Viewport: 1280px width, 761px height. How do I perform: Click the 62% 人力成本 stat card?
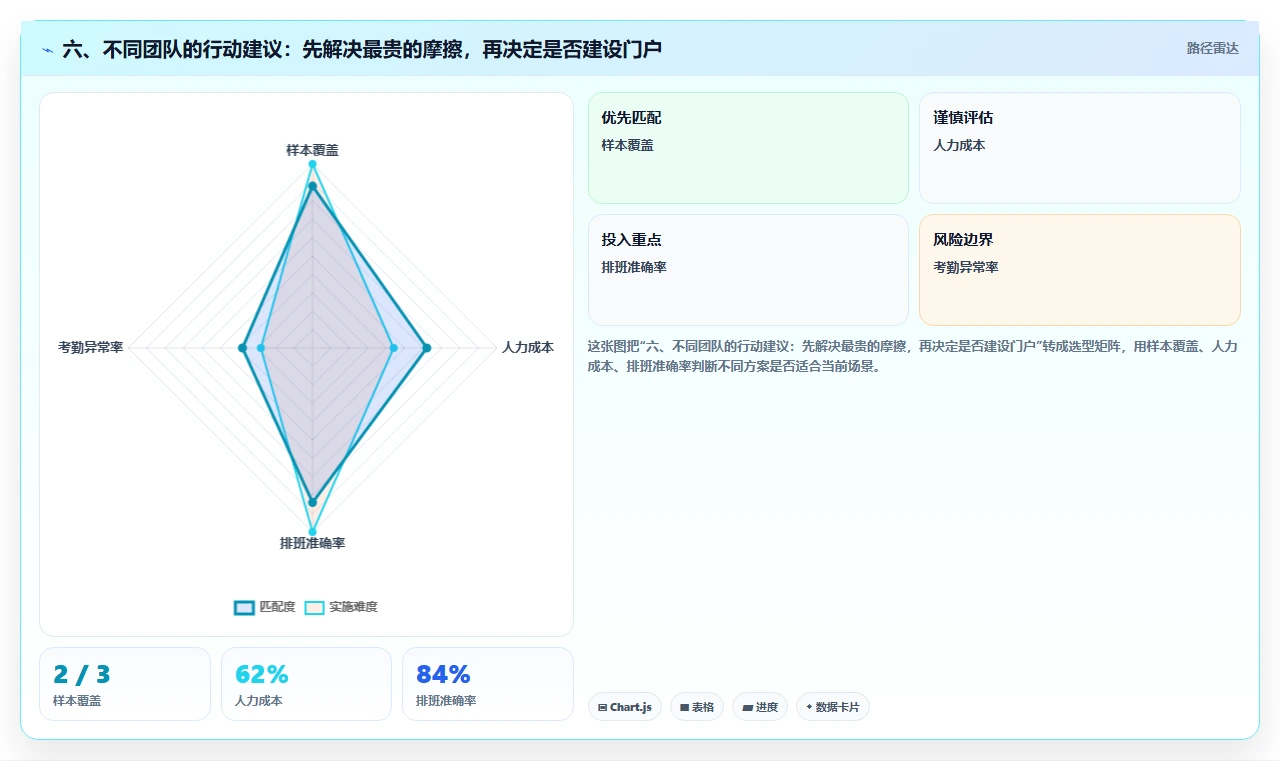tap(306, 684)
